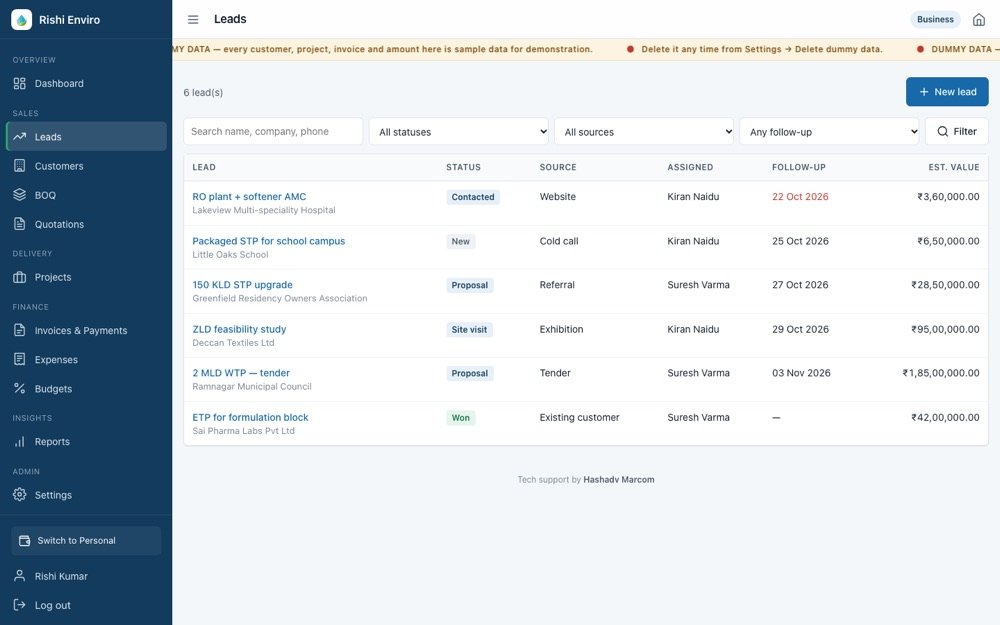Image resolution: width=1000 pixels, height=625 pixels.
Task: Click the Rishi Enviro water-drop logo
Action: pyautogui.click(x=22, y=20)
